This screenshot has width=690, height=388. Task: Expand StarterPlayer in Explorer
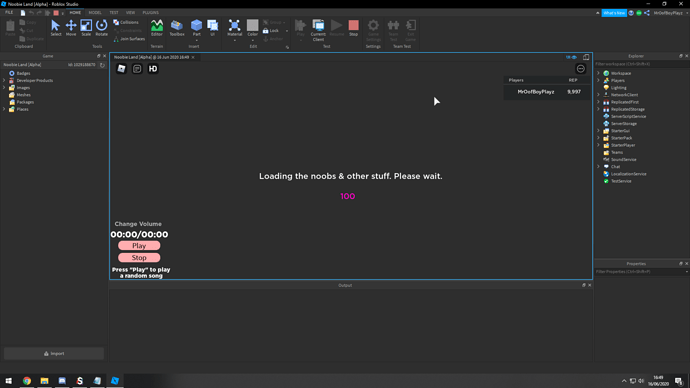pyautogui.click(x=598, y=145)
